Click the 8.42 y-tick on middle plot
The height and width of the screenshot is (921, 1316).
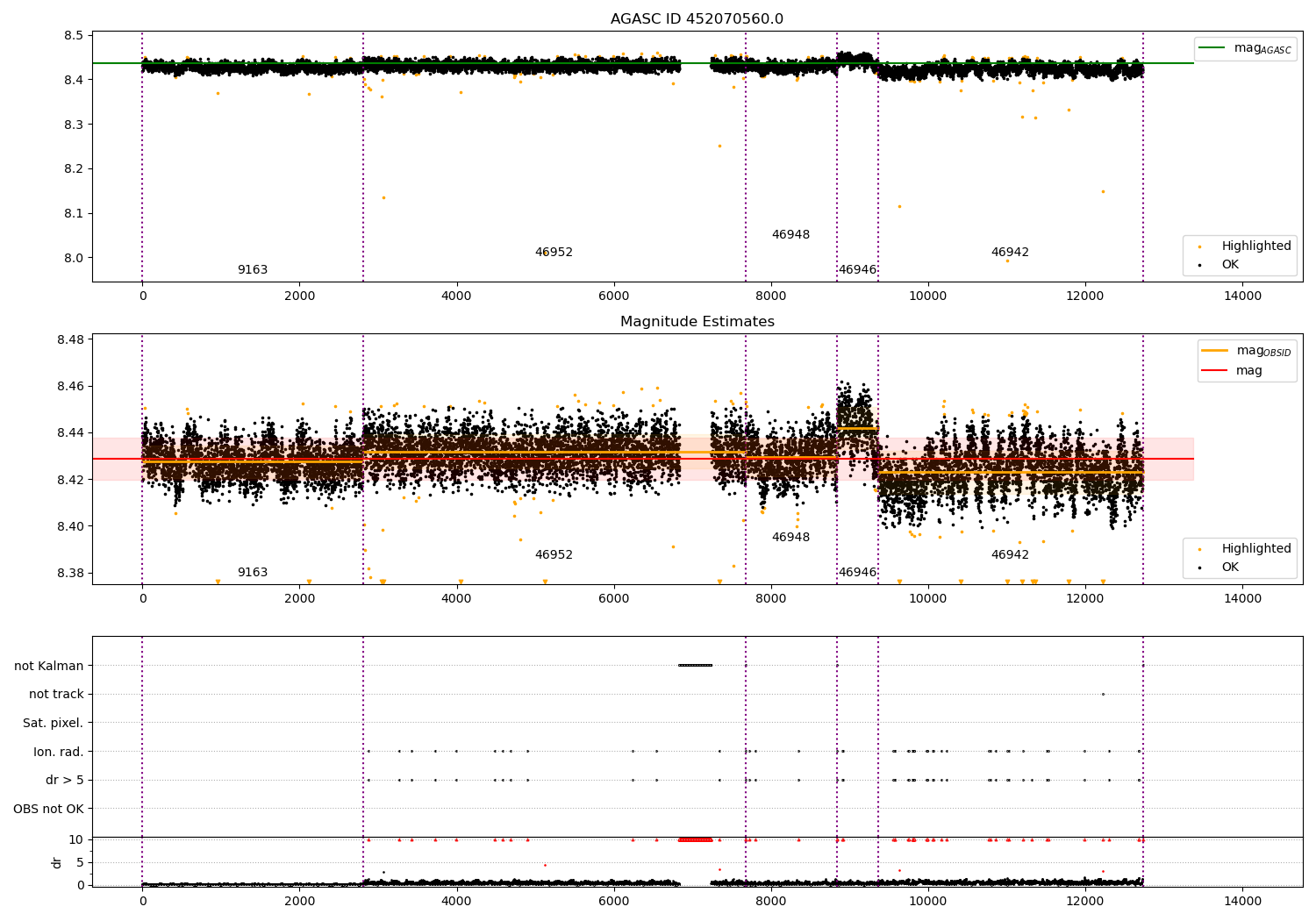point(70,480)
